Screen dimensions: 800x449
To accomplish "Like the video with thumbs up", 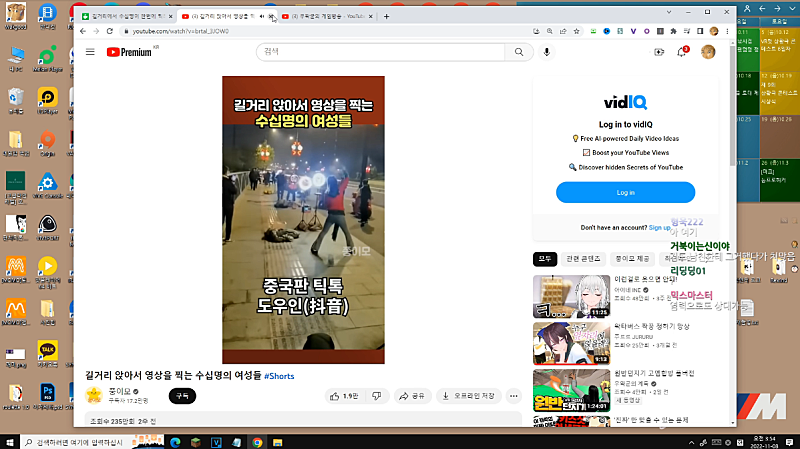I will pos(346,396).
